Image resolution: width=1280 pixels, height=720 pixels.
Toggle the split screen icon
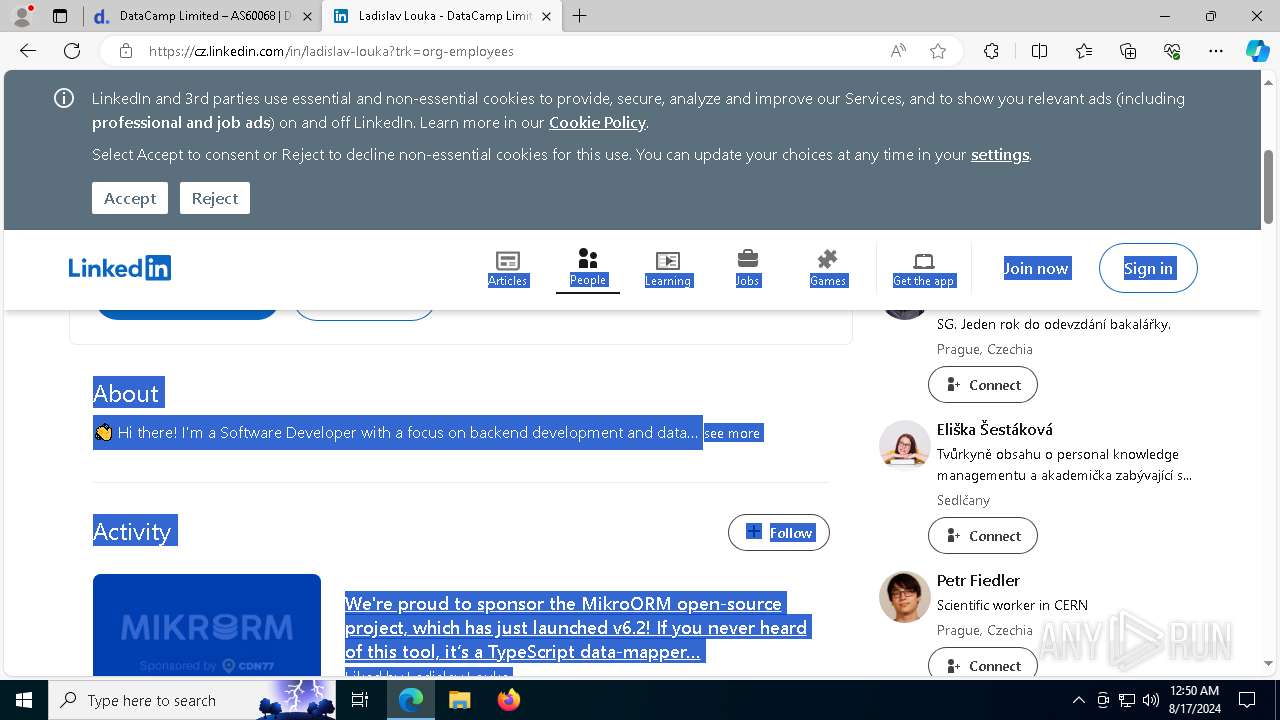(x=1039, y=51)
